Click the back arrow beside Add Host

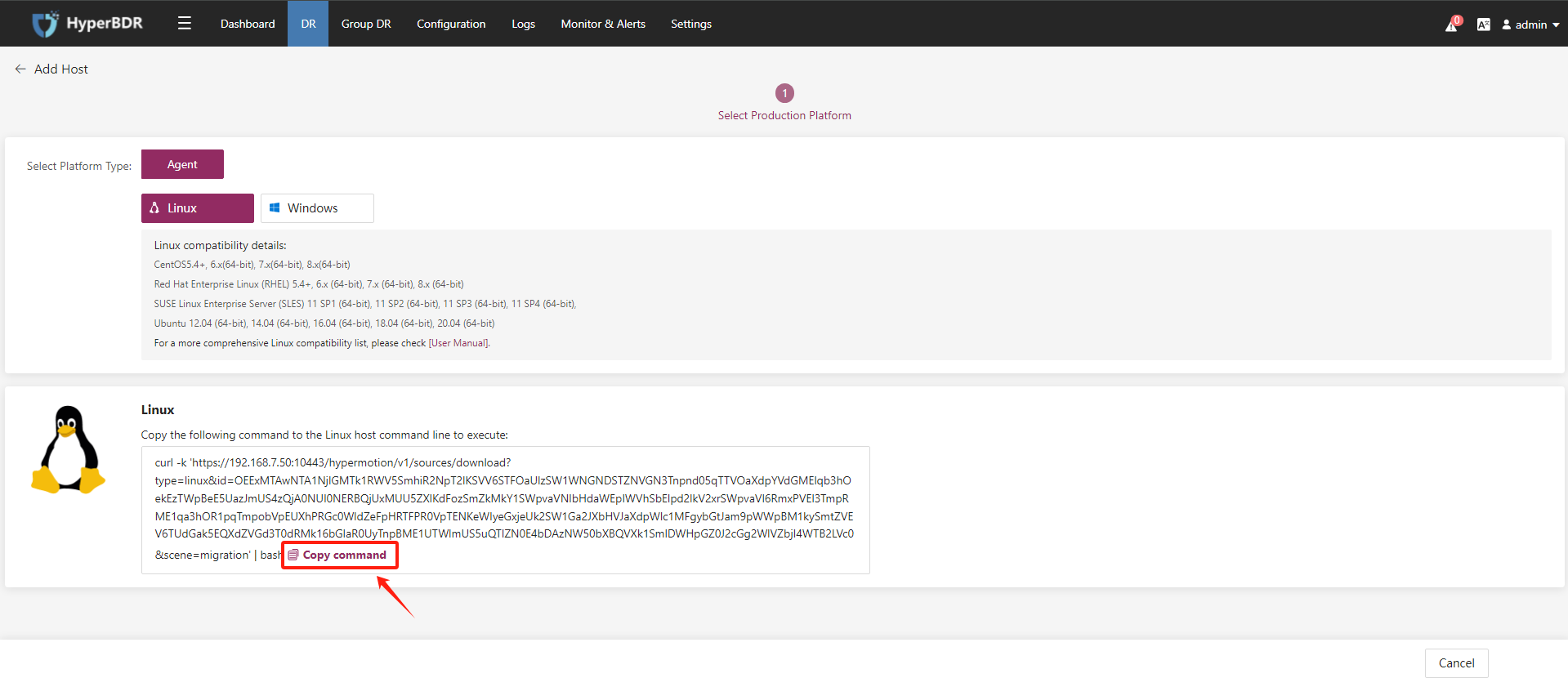[x=20, y=69]
